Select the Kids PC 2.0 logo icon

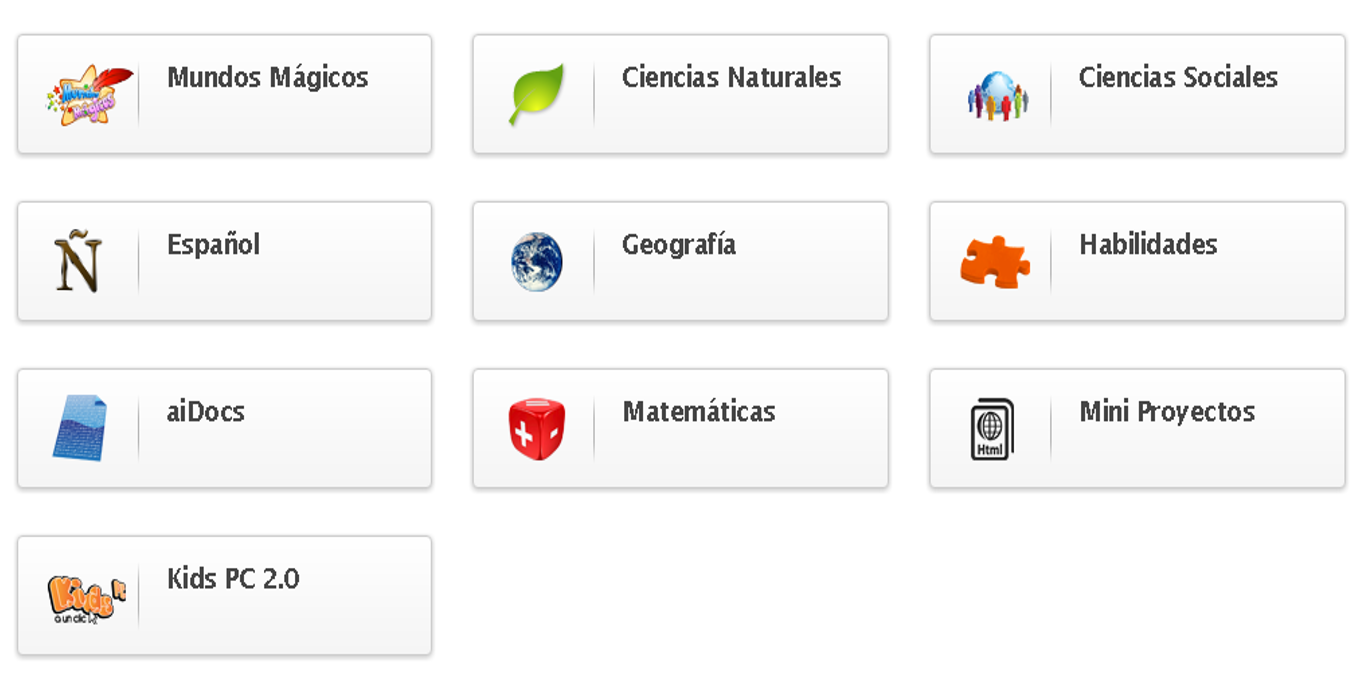pyautogui.click(x=85, y=594)
